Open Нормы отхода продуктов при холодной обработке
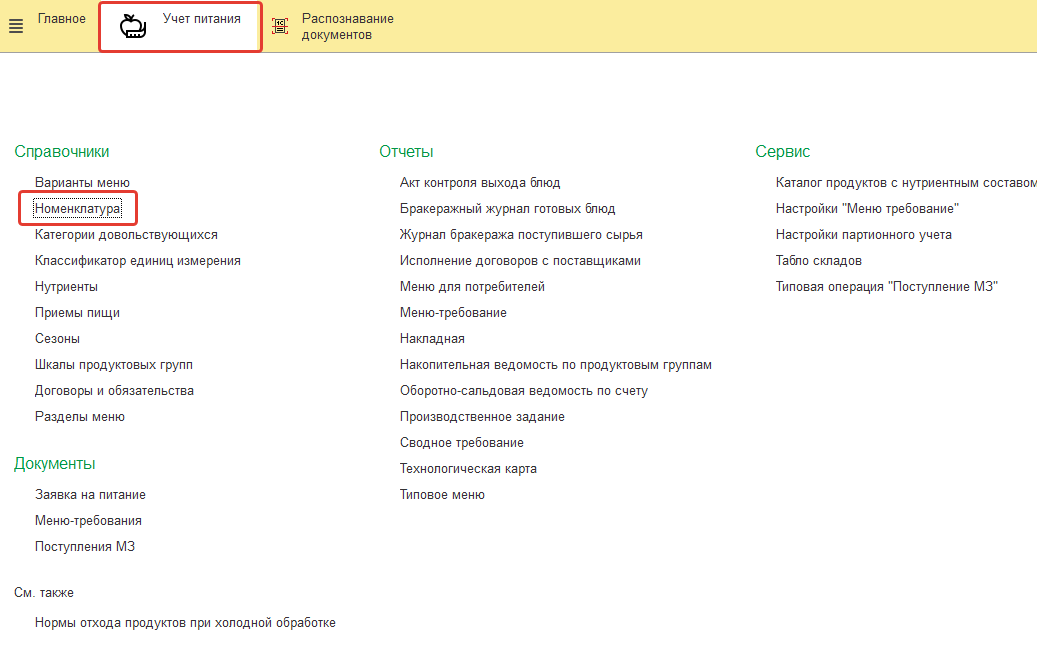 (185, 623)
